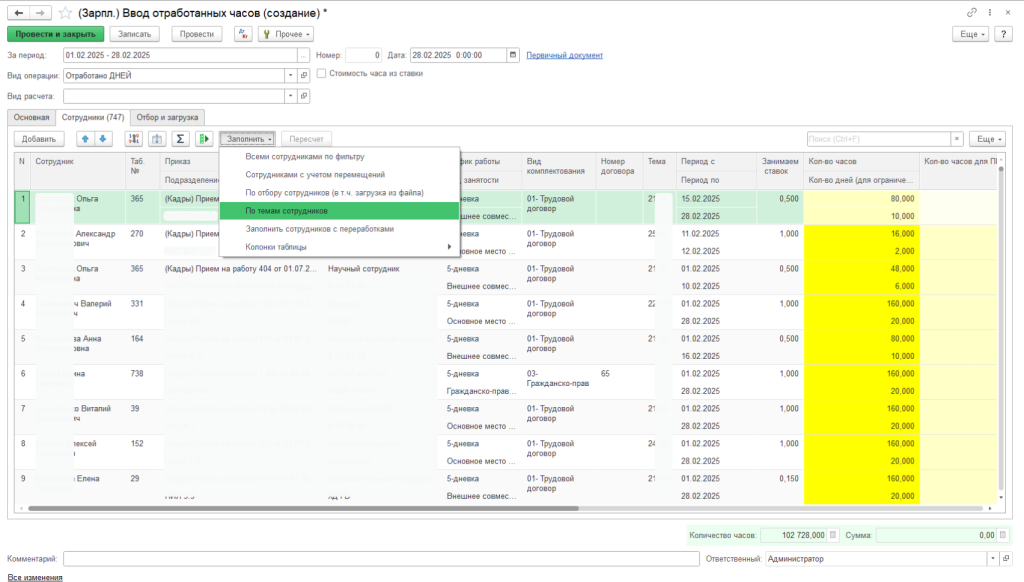
Task: Expand the Вид расчета dropdown list
Action: [291, 97]
